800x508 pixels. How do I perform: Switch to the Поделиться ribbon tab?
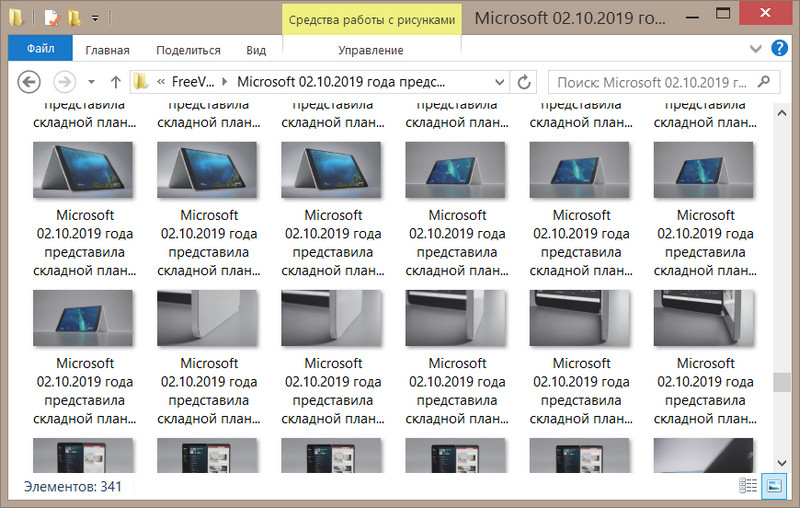click(188, 50)
